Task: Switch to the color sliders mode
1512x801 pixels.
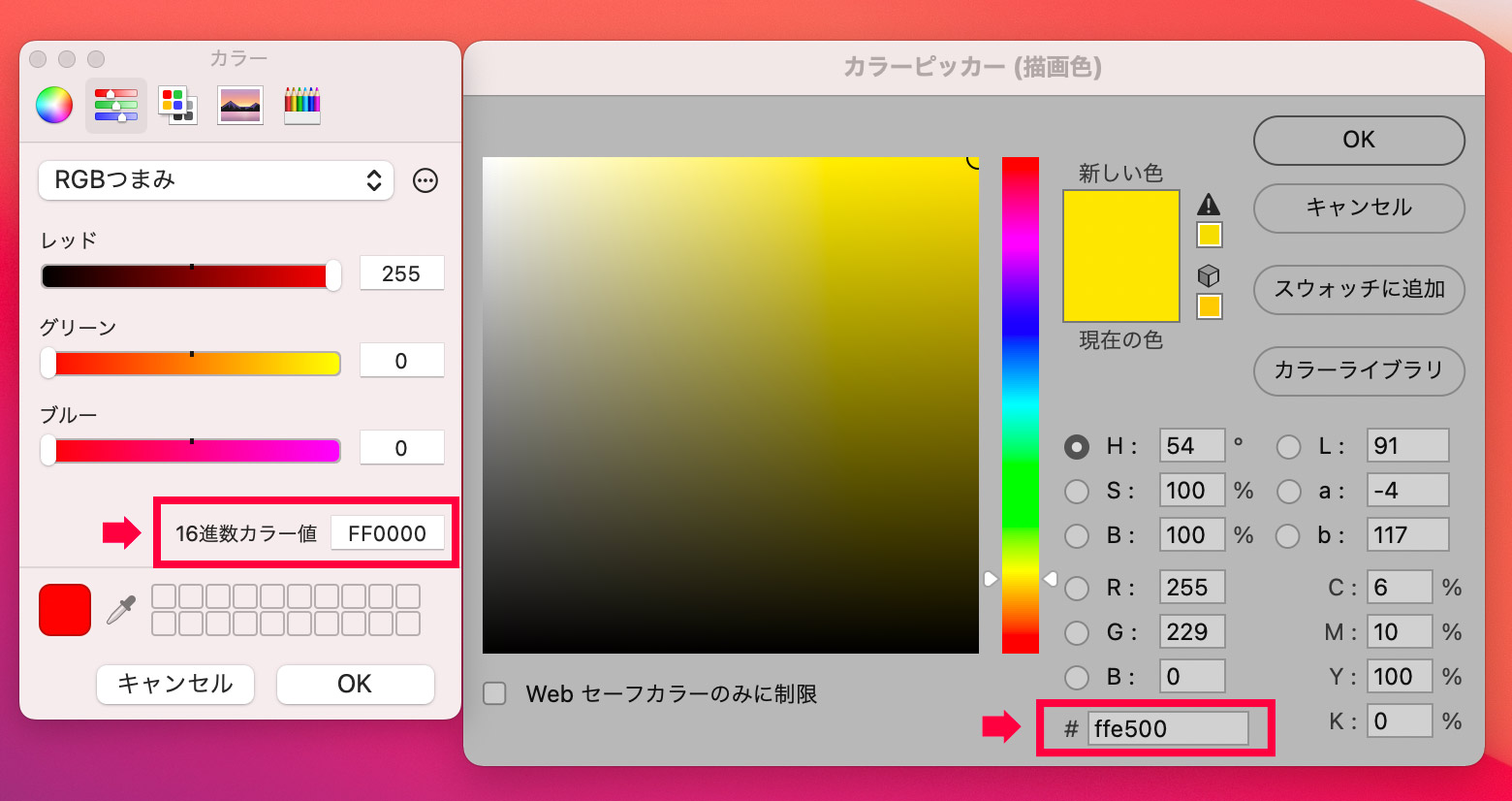Action: (x=116, y=105)
